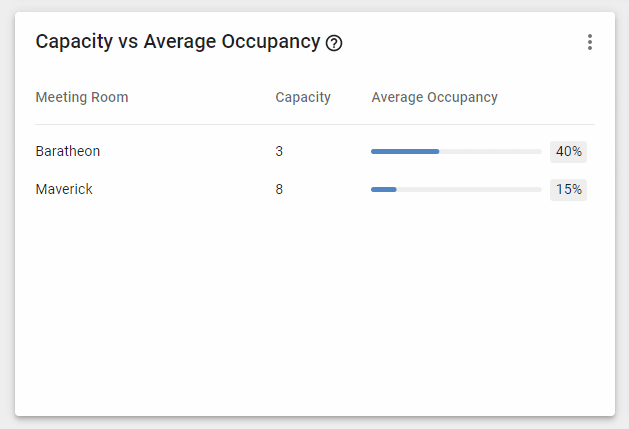Select the Baratheon room name
This screenshot has width=629, height=429.
[68, 151]
